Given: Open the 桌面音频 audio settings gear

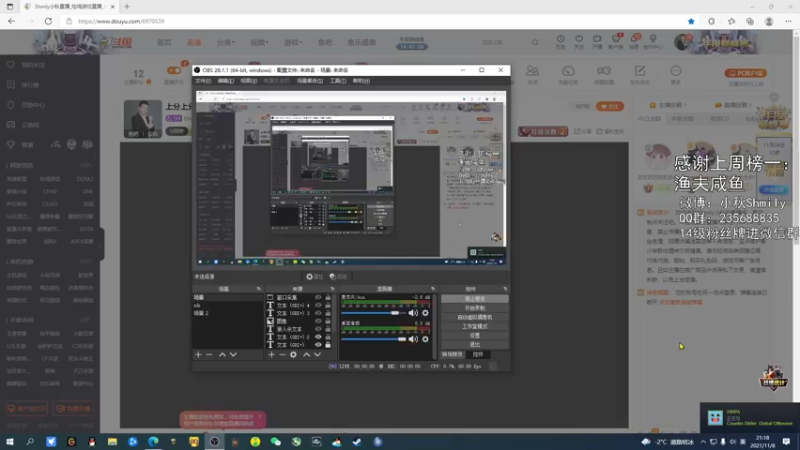Looking at the screenshot, I should [426, 339].
